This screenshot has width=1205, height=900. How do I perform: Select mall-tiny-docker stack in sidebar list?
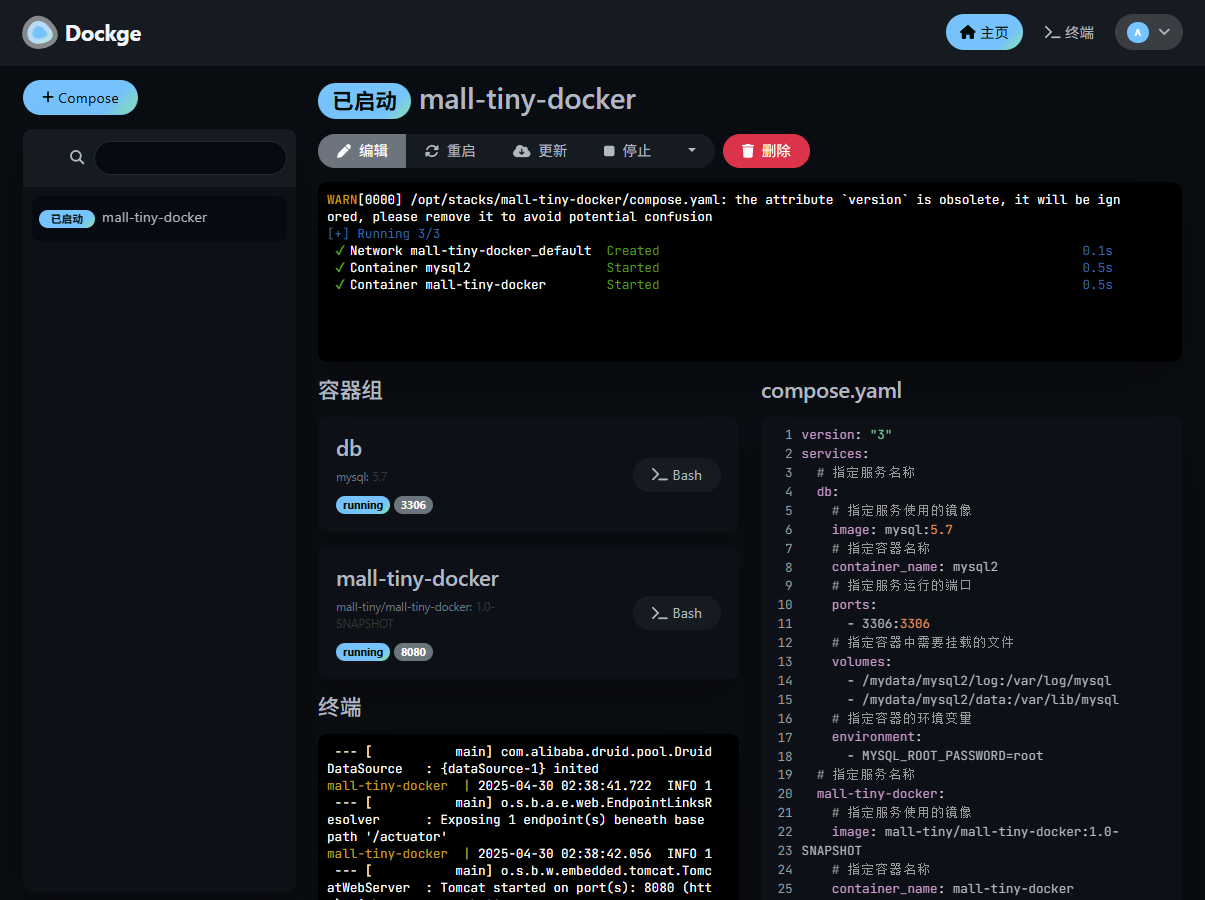[x=160, y=218]
